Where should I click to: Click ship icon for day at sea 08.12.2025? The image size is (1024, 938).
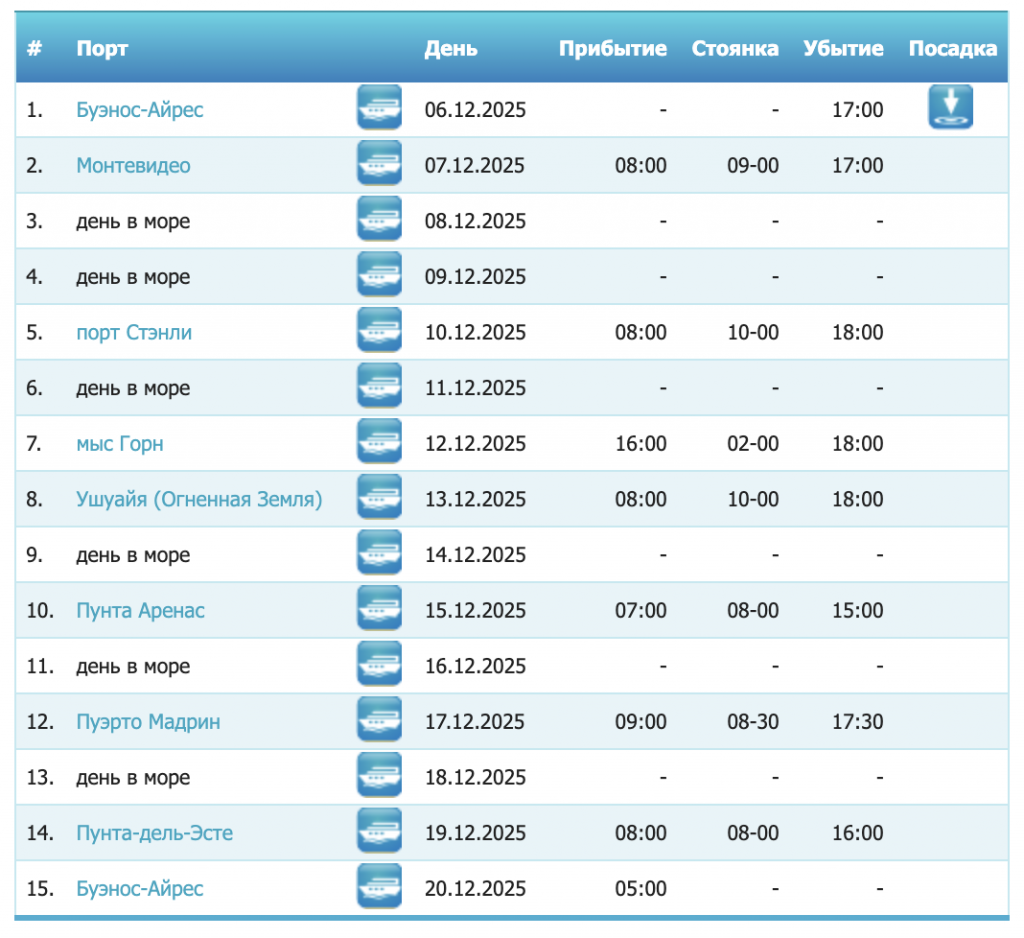pos(379,220)
